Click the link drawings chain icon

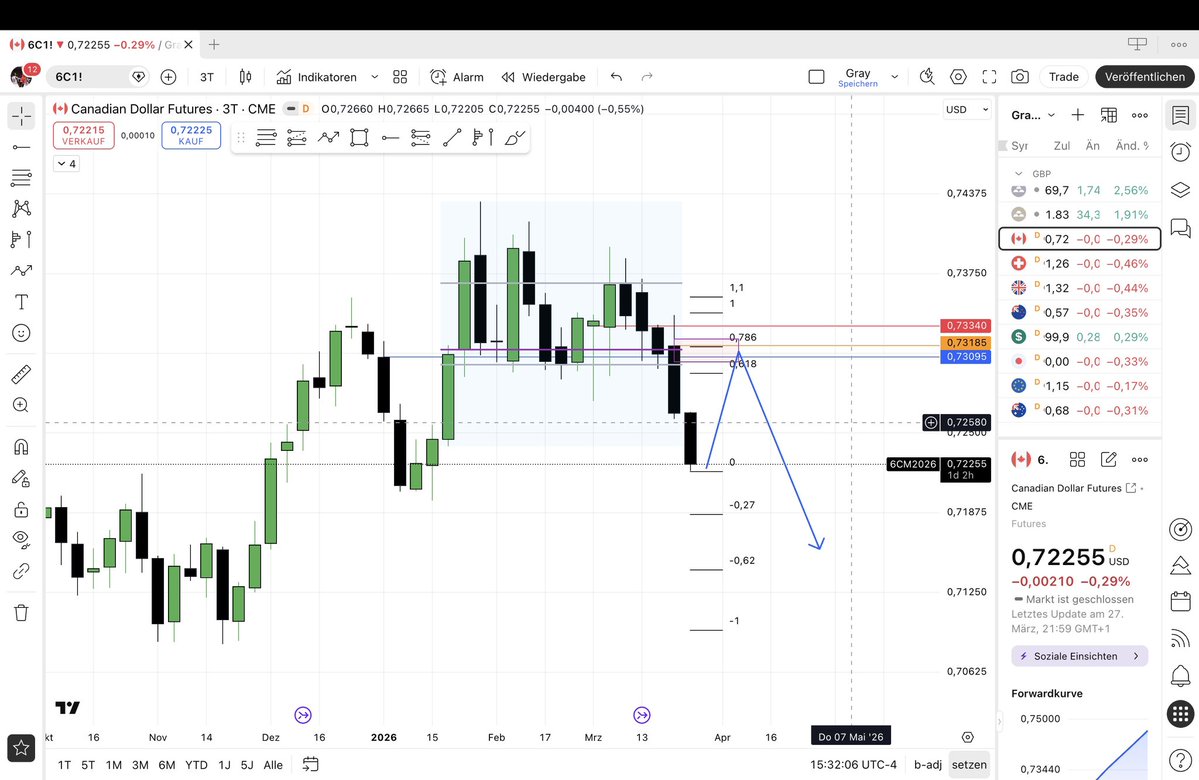(x=21, y=571)
